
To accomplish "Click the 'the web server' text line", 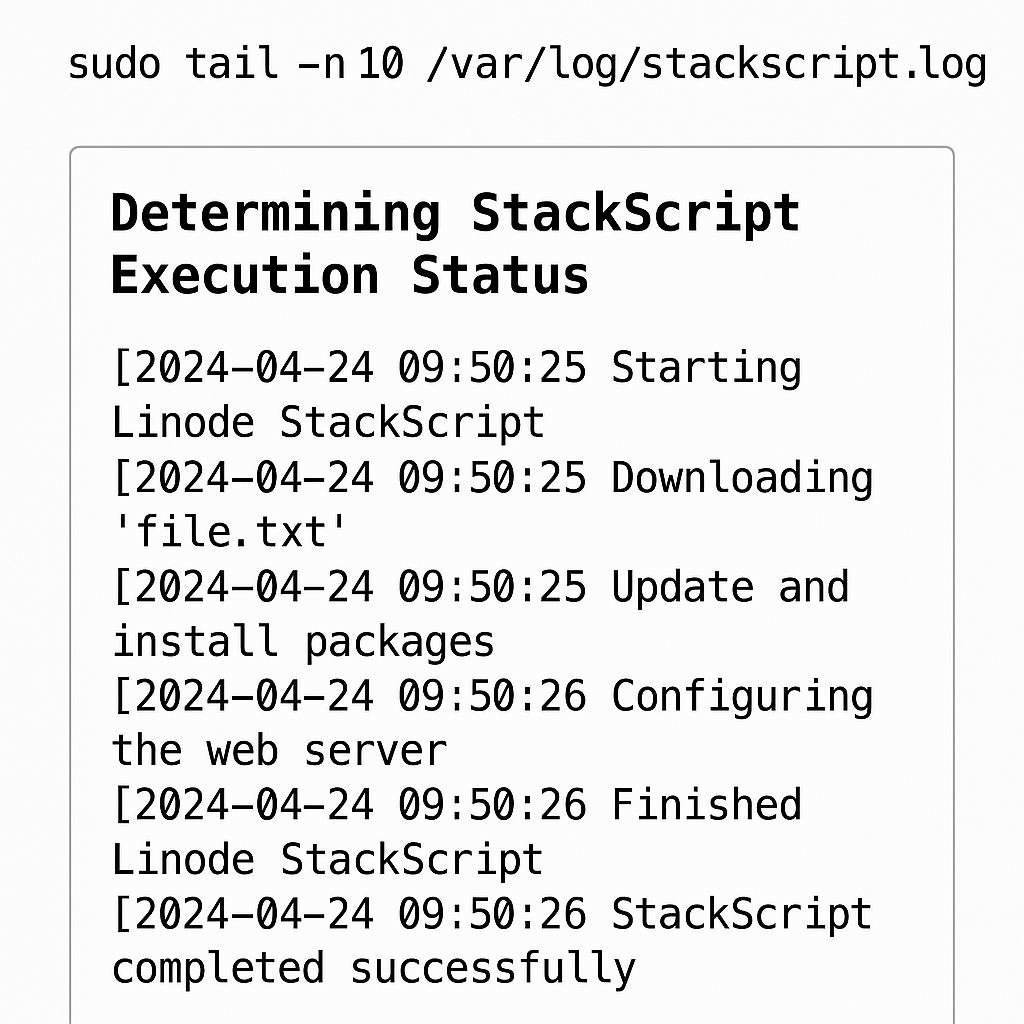I will point(279,750).
